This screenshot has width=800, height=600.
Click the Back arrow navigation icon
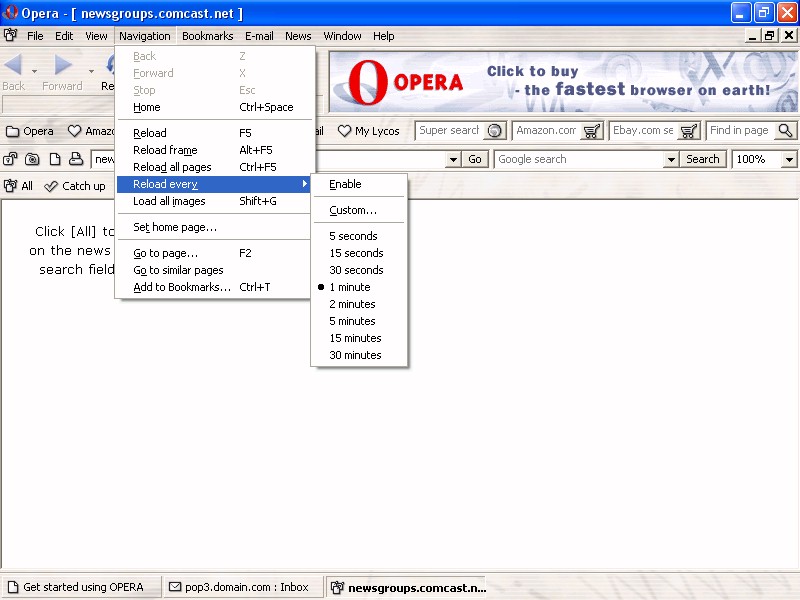pos(14,66)
